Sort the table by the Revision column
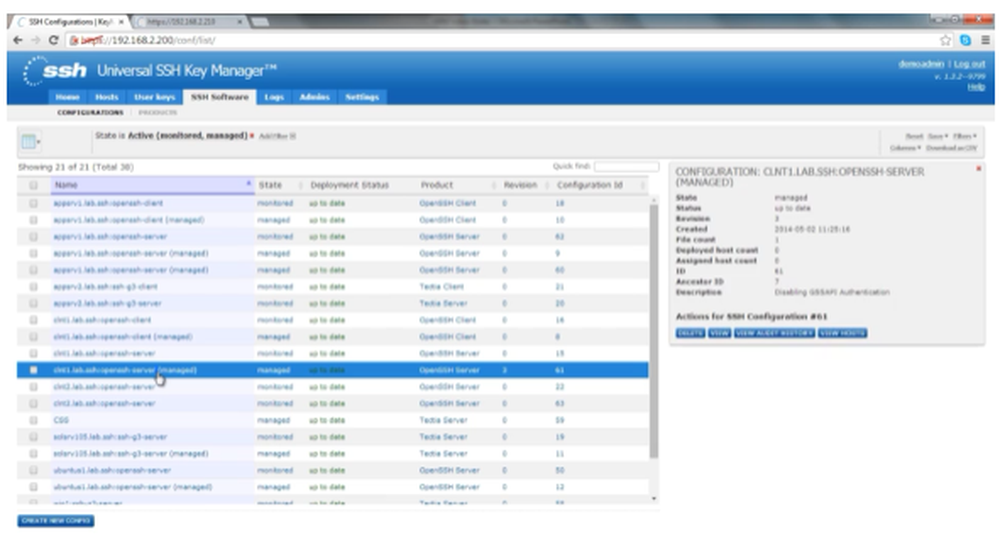The width and height of the screenshot is (1000, 538). tap(520, 185)
